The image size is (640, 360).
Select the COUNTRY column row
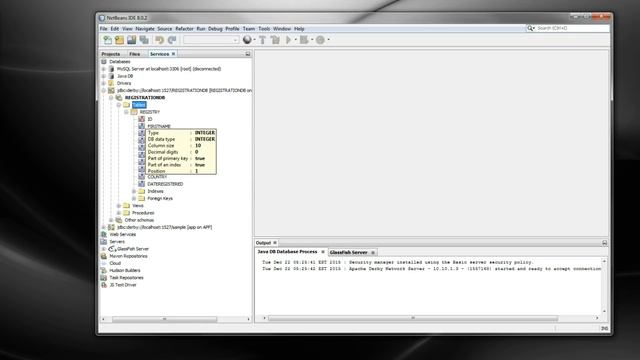(157, 177)
